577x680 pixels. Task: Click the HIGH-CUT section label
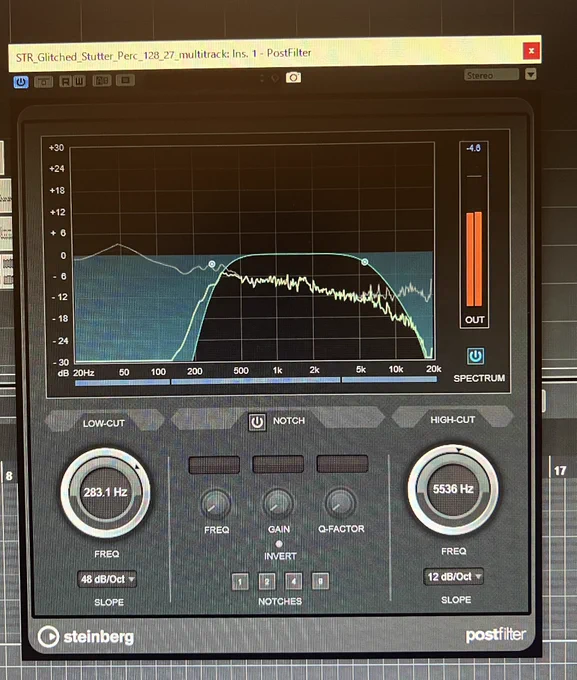pyautogui.click(x=452, y=420)
